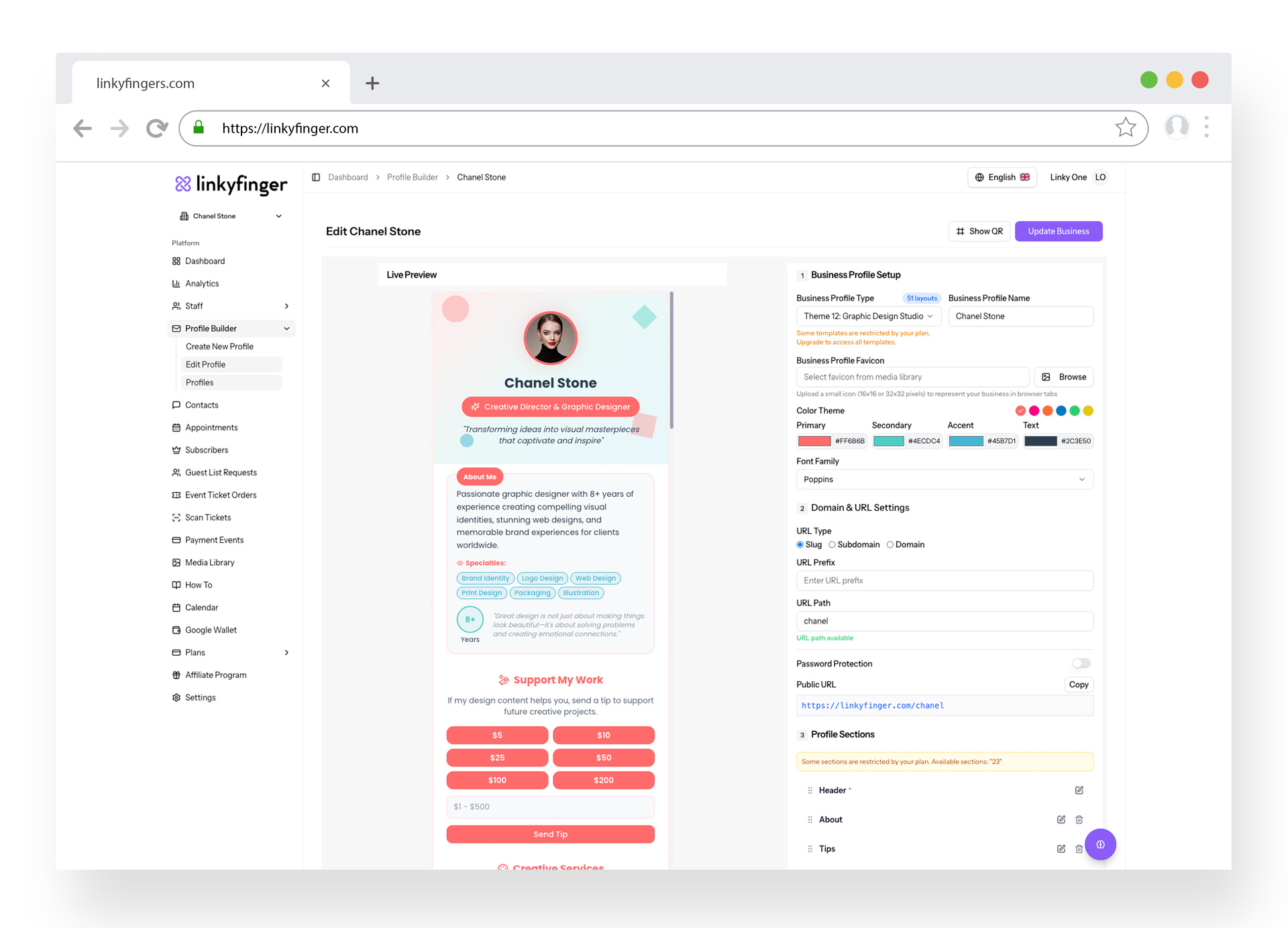Select the Domain URL type radio
Screen dimensions: 1288x928
point(890,544)
